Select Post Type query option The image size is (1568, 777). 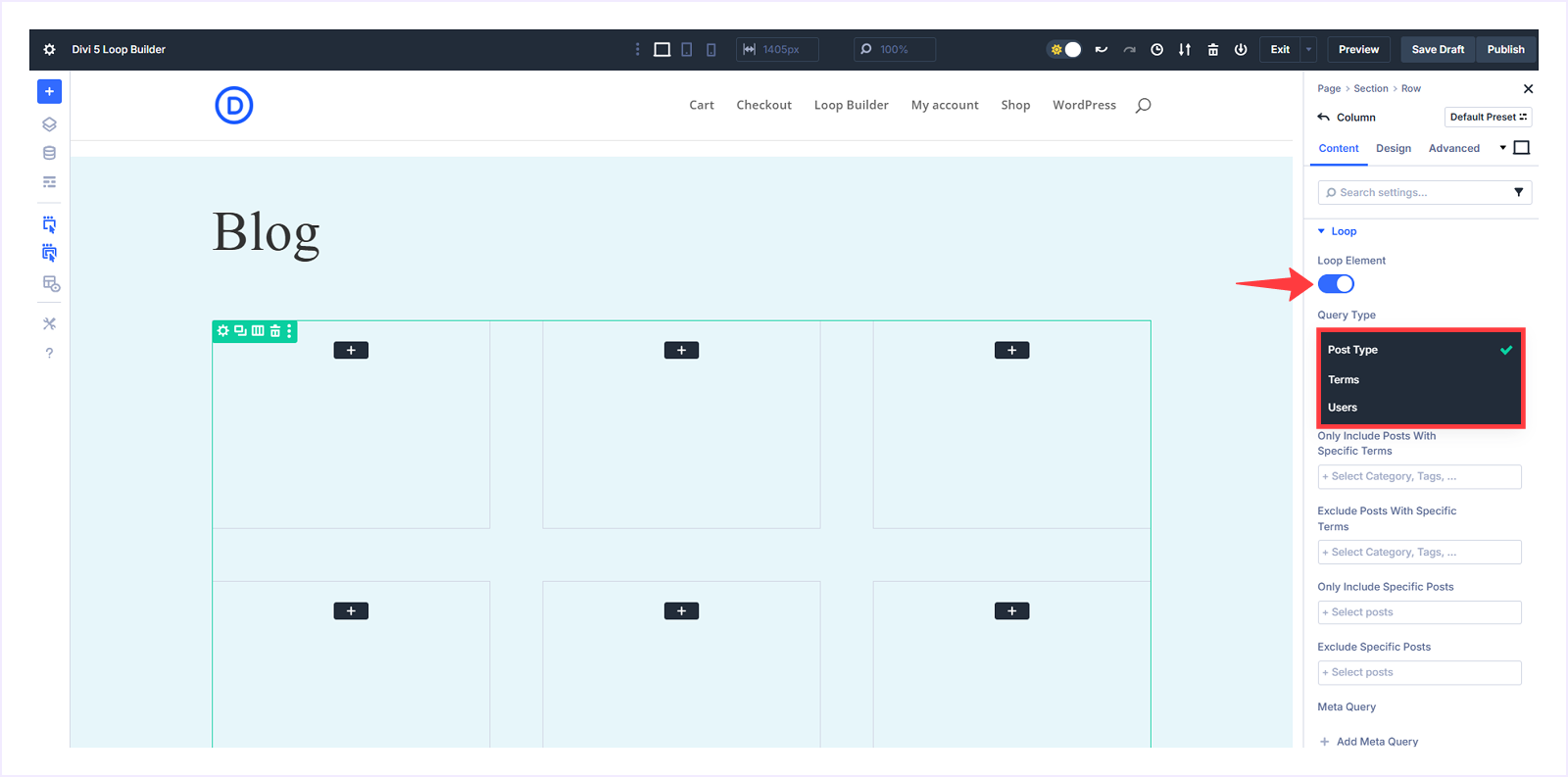[1420, 350]
